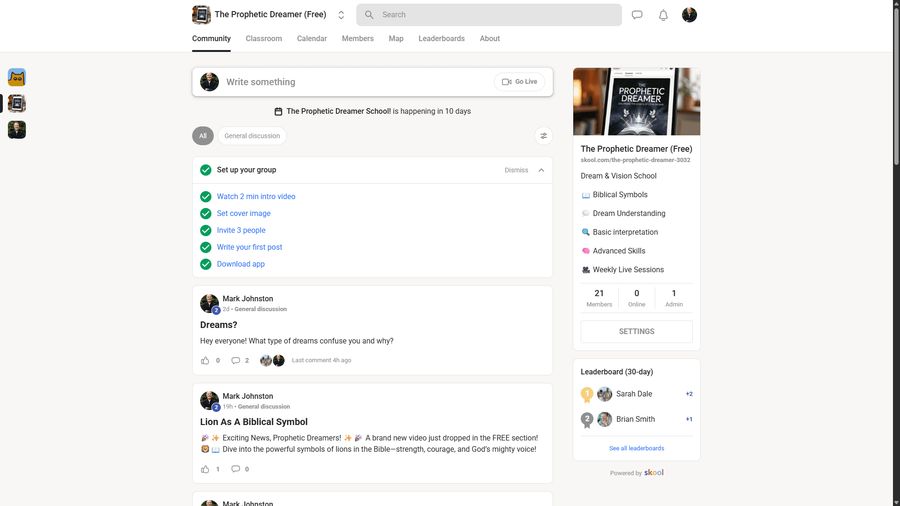Click the 1 Admin count
This screenshot has height=506, width=900.
pyautogui.click(x=674, y=298)
